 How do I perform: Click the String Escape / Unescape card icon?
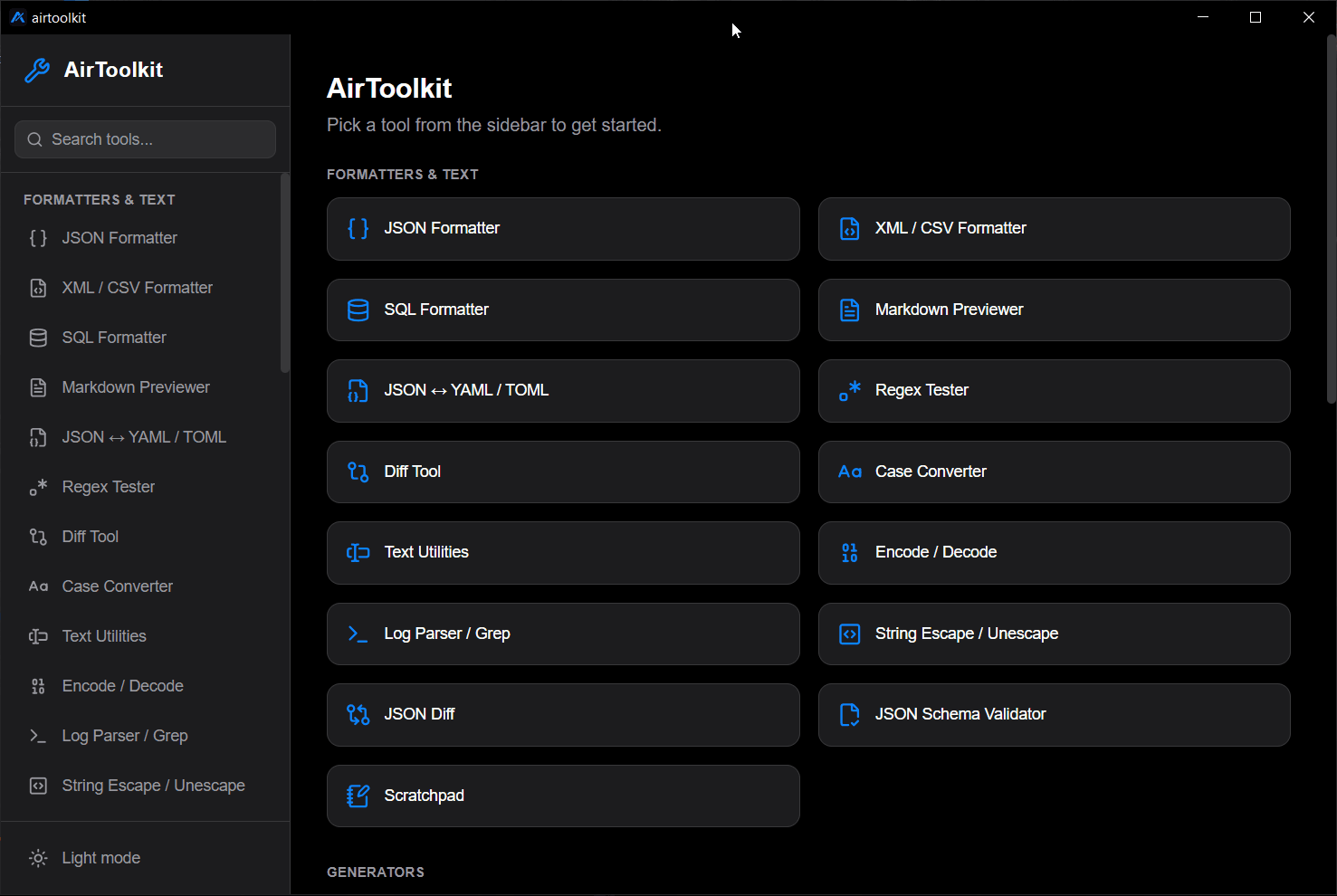point(849,634)
